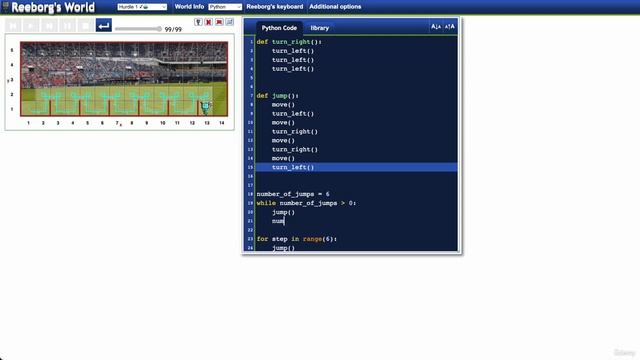The width and height of the screenshot is (640, 360).
Task: Click 'for step in range(6):' line
Action: (297, 239)
